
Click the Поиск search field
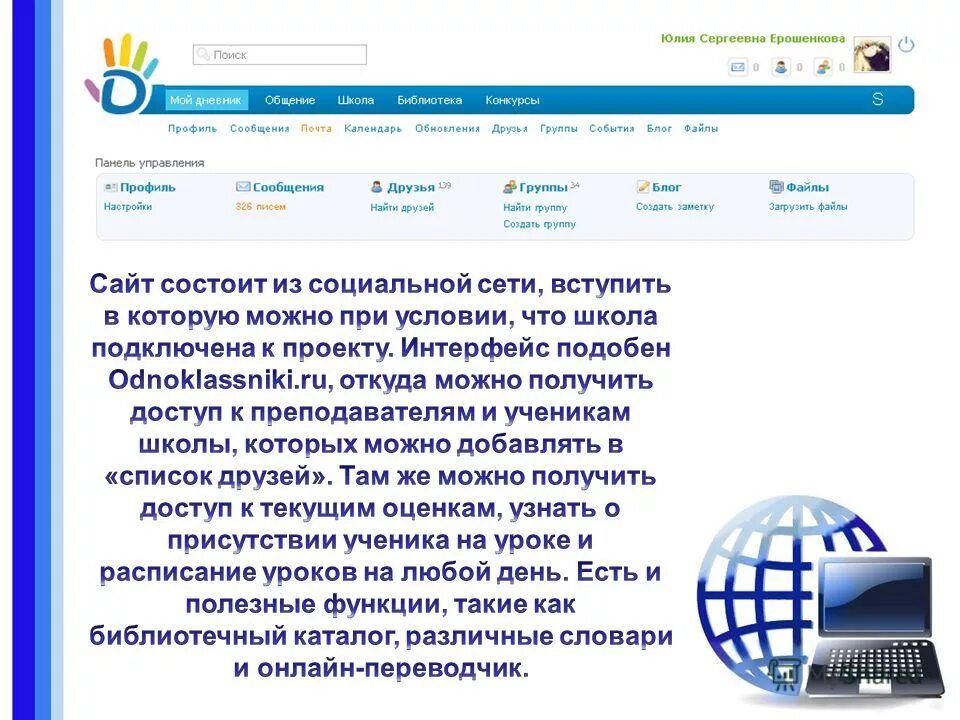(x=280, y=55)
